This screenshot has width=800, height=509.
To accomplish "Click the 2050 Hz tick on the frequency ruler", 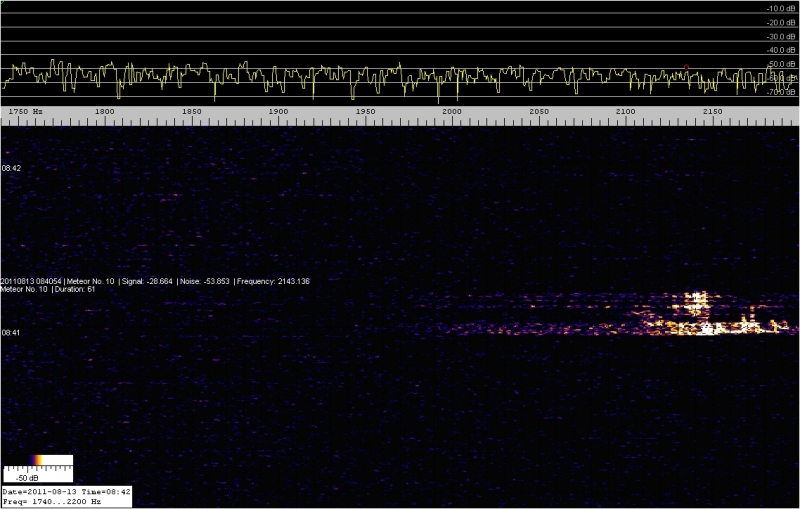I will (x=539, y=111).
